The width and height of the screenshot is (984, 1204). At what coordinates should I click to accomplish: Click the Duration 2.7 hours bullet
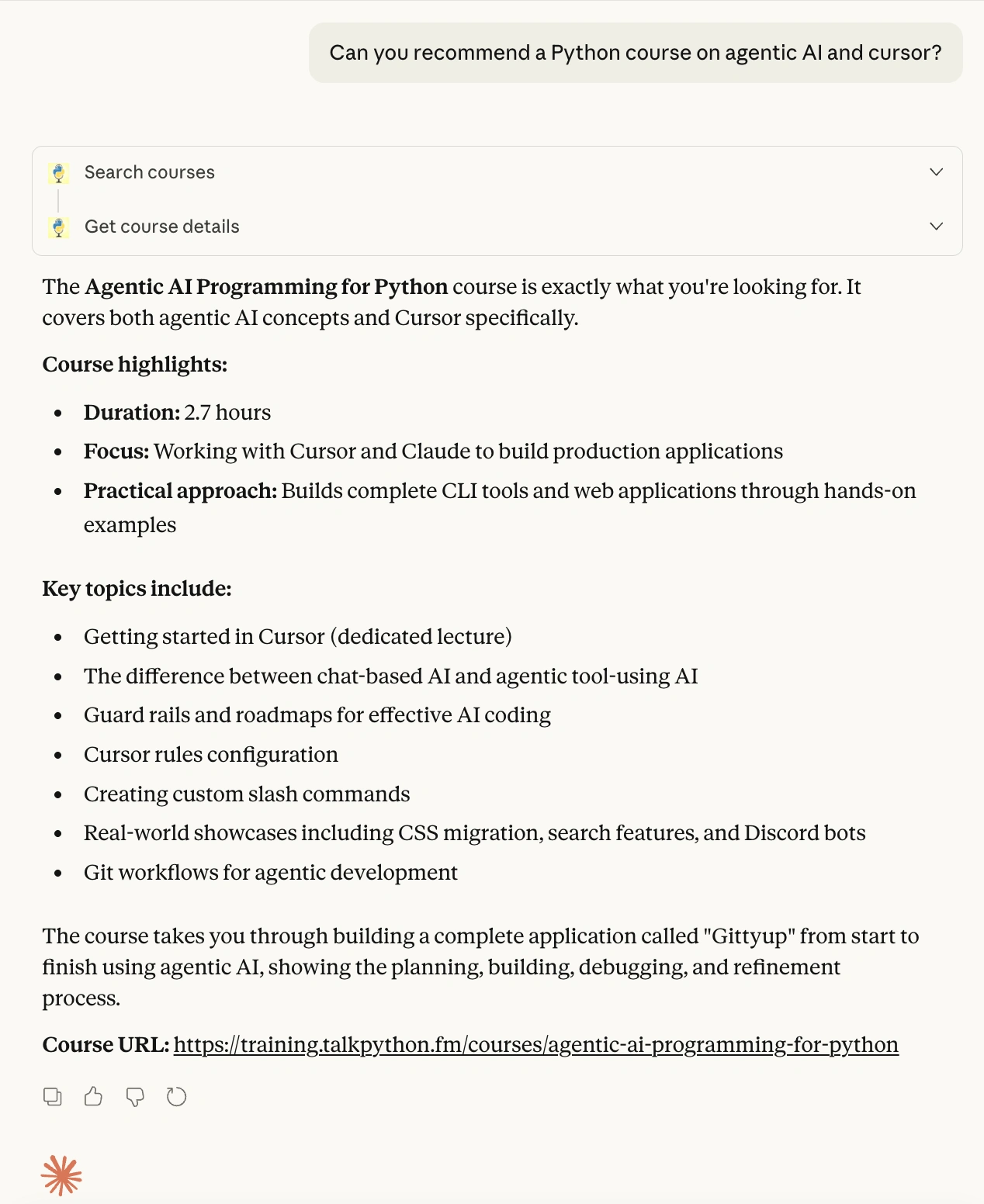coord(178,413)
